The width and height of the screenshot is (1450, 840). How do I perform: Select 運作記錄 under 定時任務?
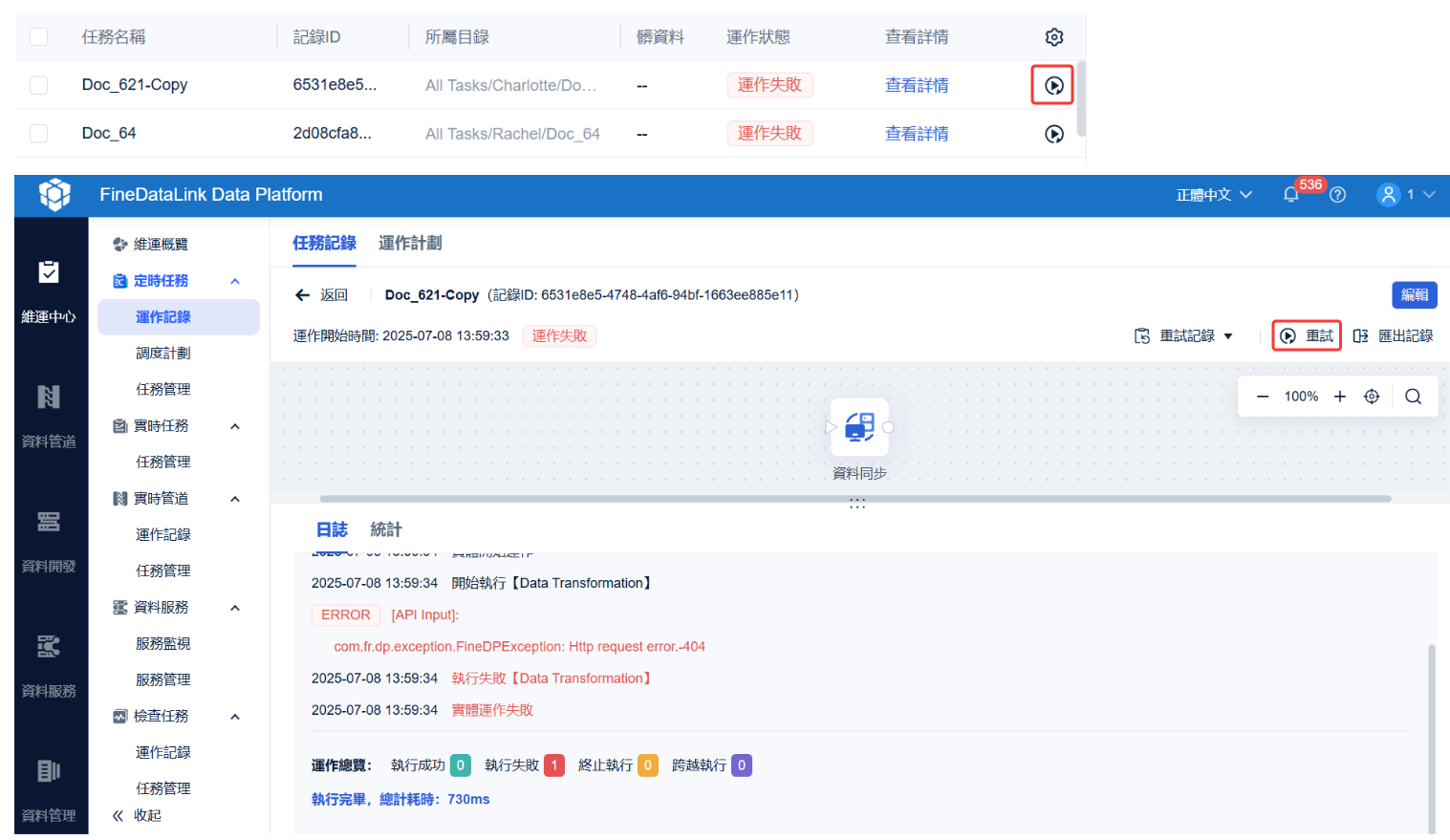[x=179, y=317]
